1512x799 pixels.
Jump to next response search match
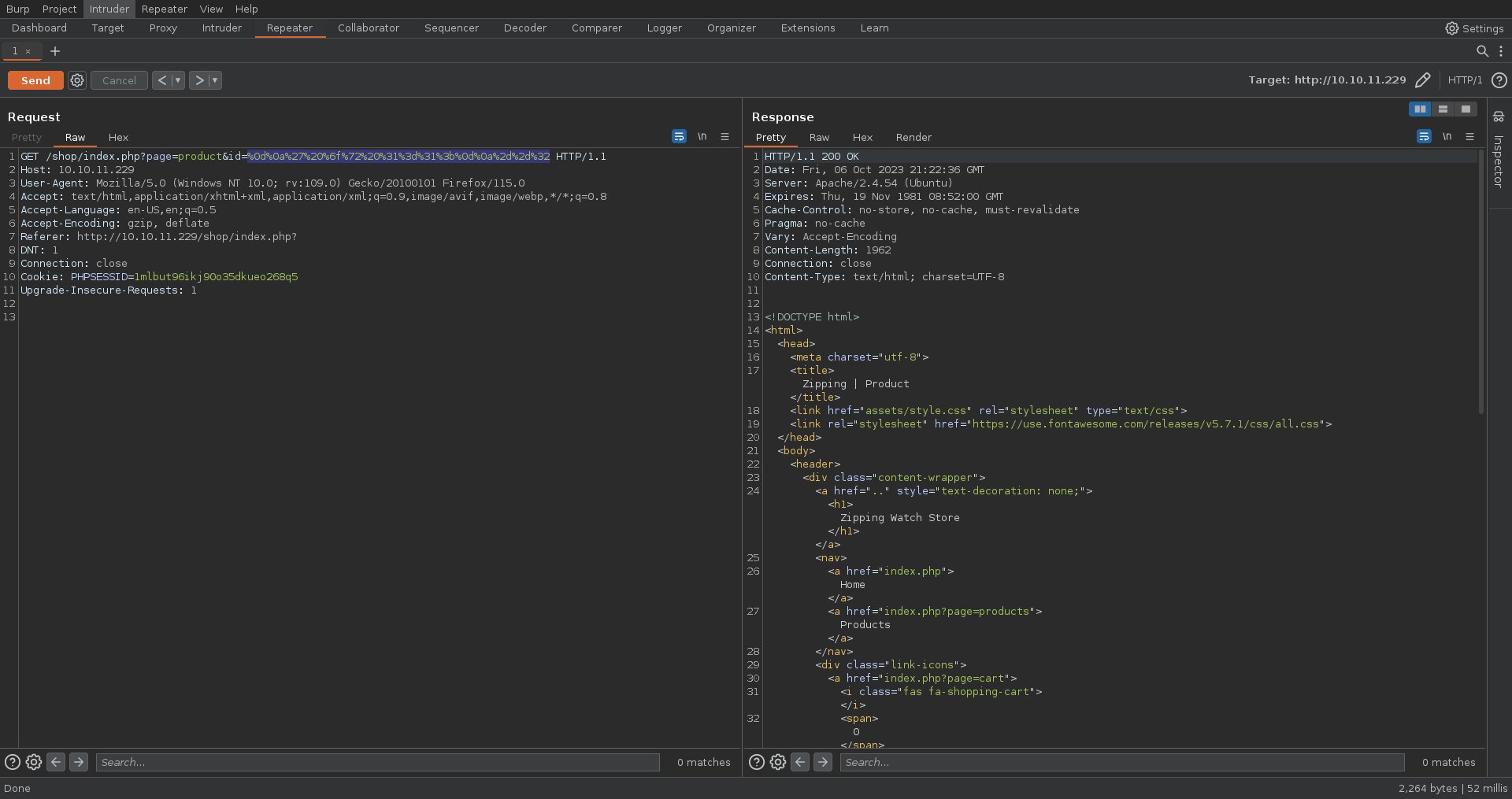click(x=823, y=762)
